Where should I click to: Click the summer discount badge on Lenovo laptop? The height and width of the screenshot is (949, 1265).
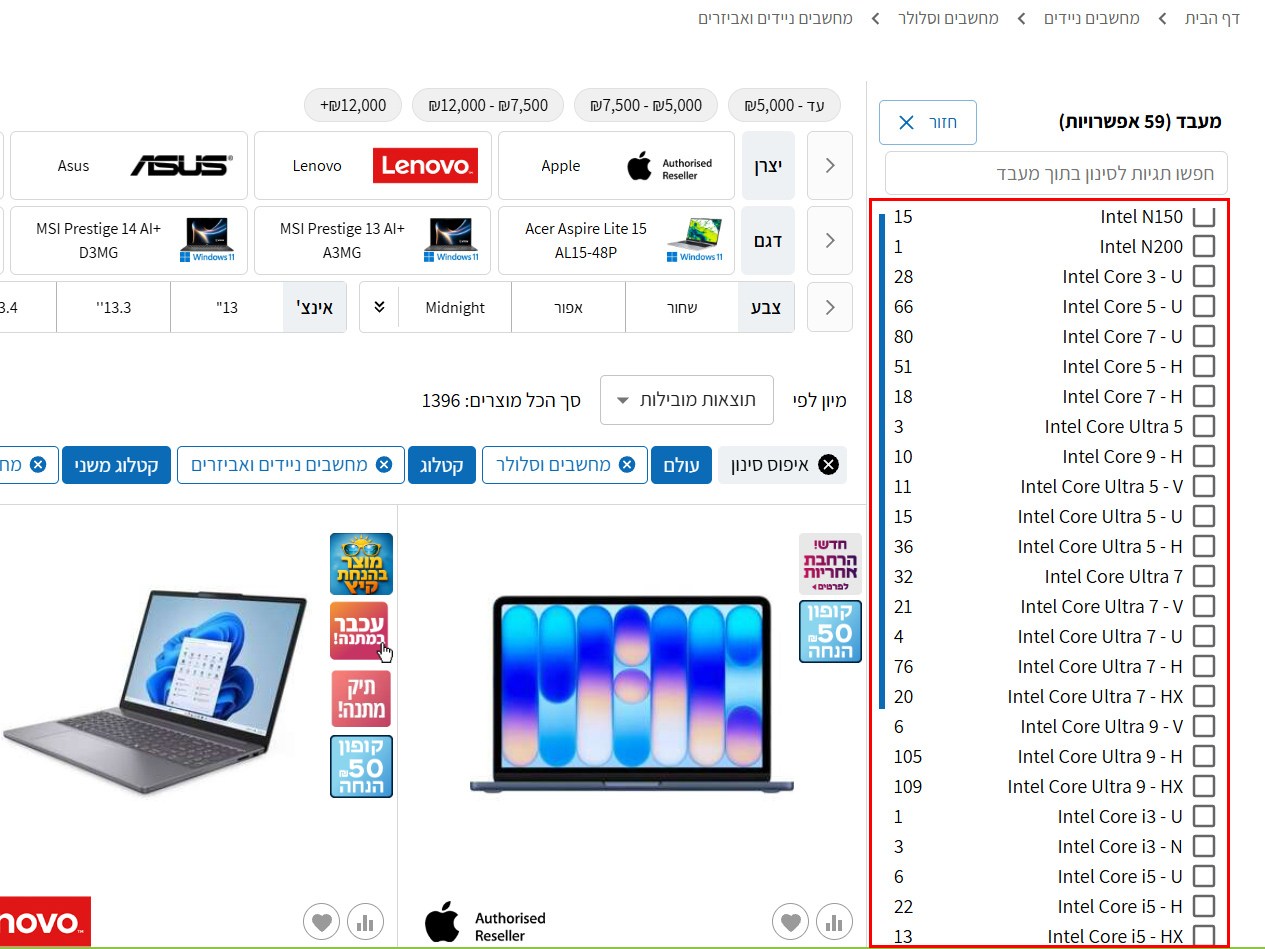(361, 564)
